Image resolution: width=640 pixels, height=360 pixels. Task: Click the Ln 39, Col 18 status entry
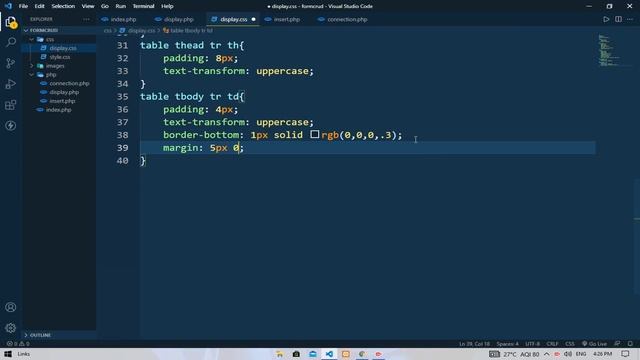coord(474,344)
